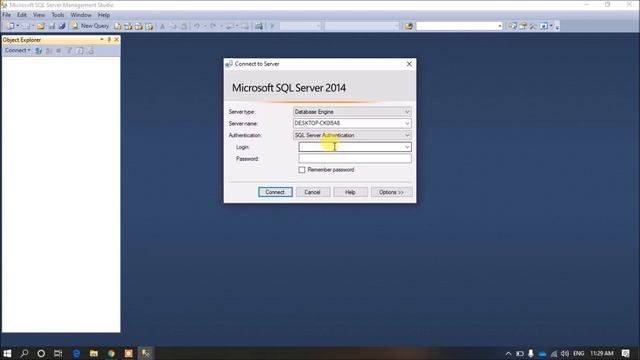This screenshot has width=640, height=360.
Task: Click the Redo arrow icon
Action: point(213,26)
